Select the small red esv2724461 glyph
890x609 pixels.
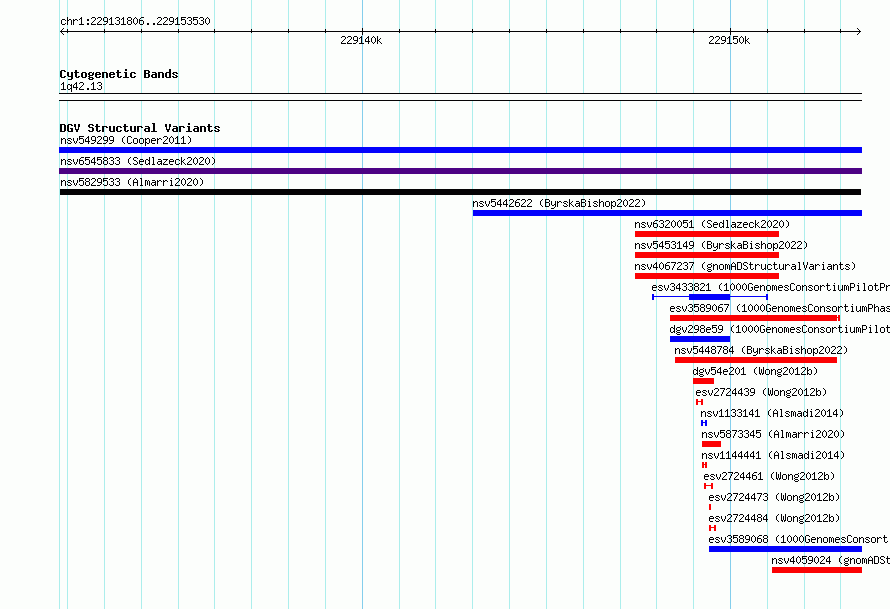click(708, 486)
